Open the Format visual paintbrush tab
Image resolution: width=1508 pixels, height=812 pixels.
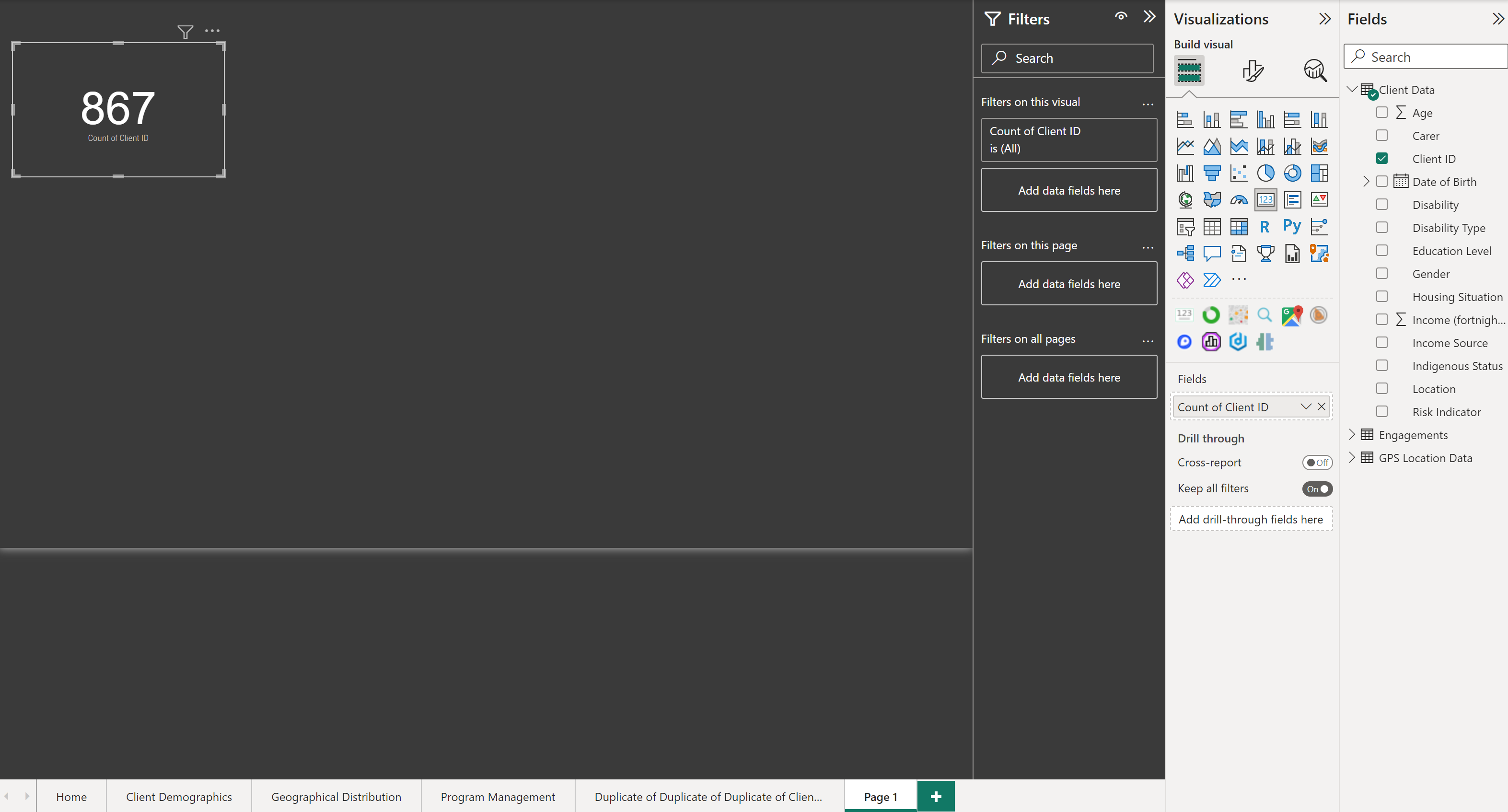1252,71
